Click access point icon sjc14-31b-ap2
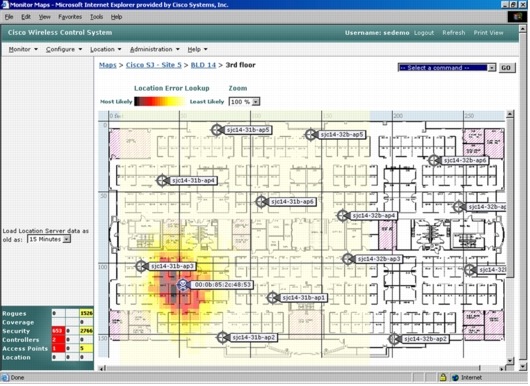The height and width of the screenshot is (386, 530). tap(222, 337)
